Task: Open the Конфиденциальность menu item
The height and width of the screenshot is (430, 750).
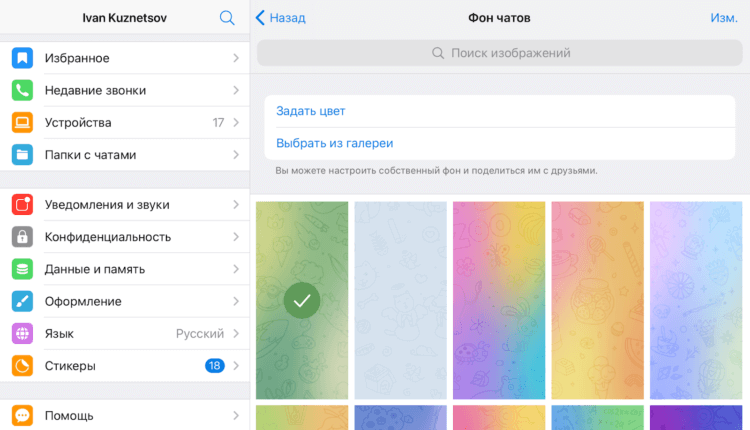Action: click(x=125, y=237)
